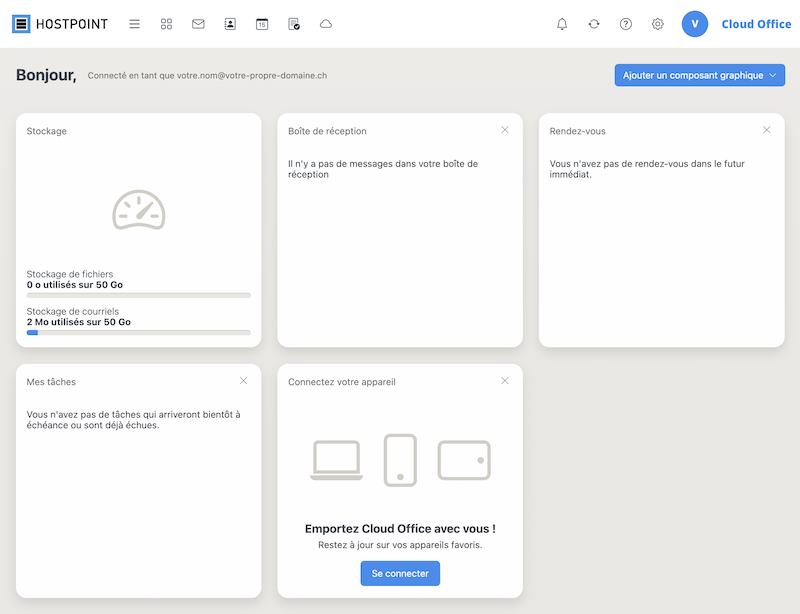Open the Mail envelope icon
Viewport: 800px width, 614px height.
click(198, 24)
